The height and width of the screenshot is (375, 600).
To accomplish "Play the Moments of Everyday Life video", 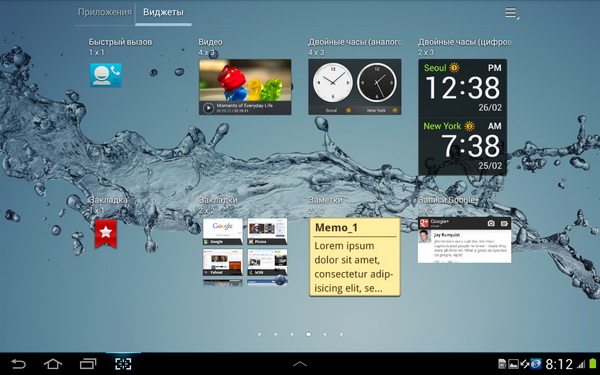I will click(208, 108).
